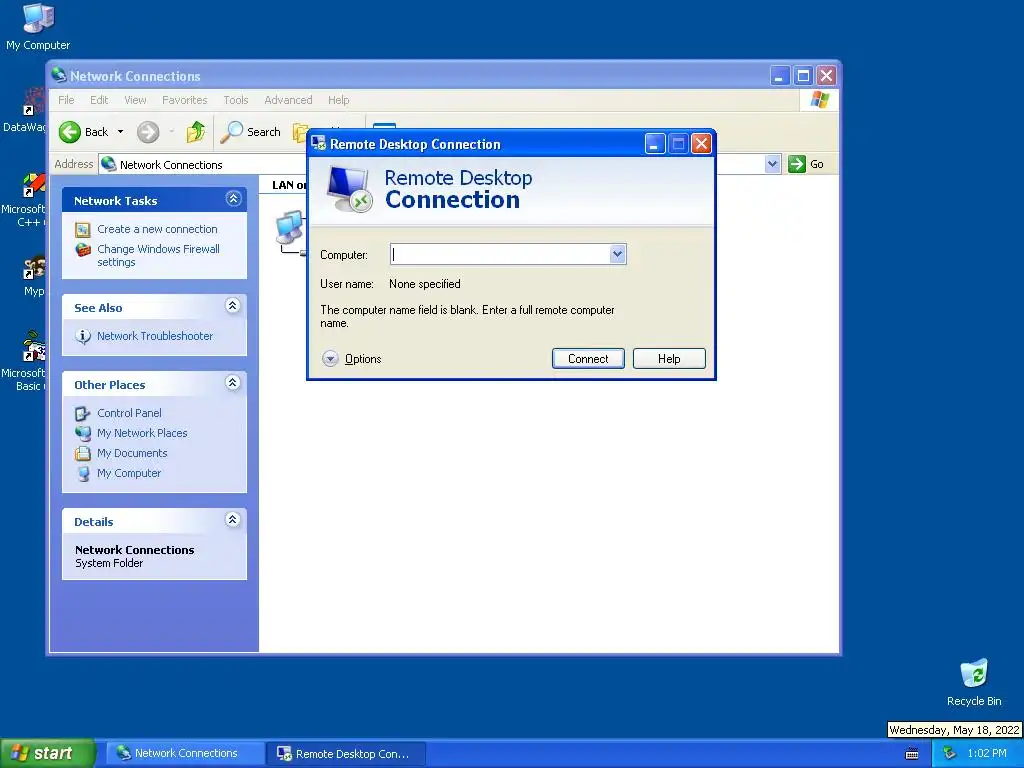Click the green Back arrow icon

(70, 132)
